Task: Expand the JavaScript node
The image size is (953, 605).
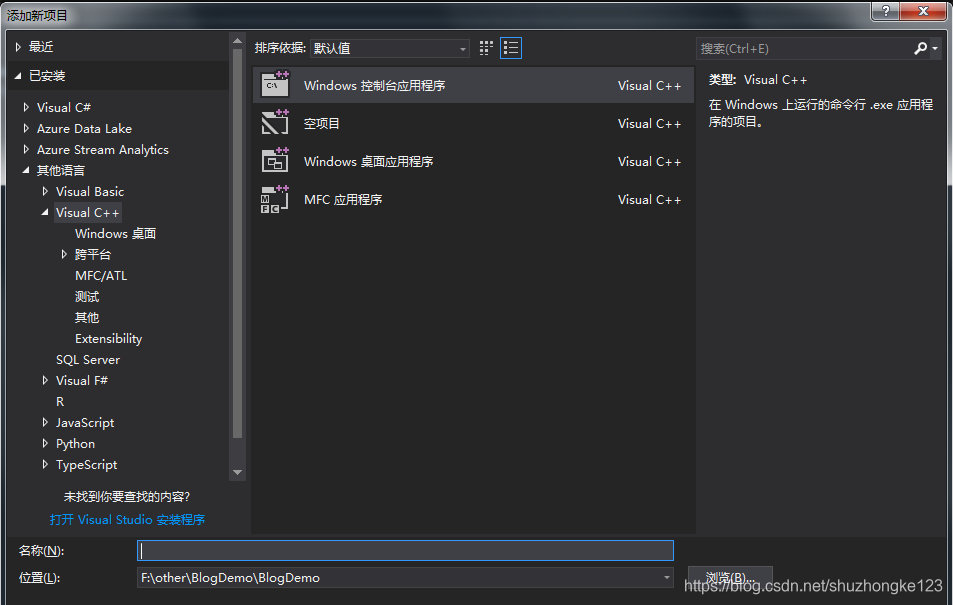Action: (45, 422)
